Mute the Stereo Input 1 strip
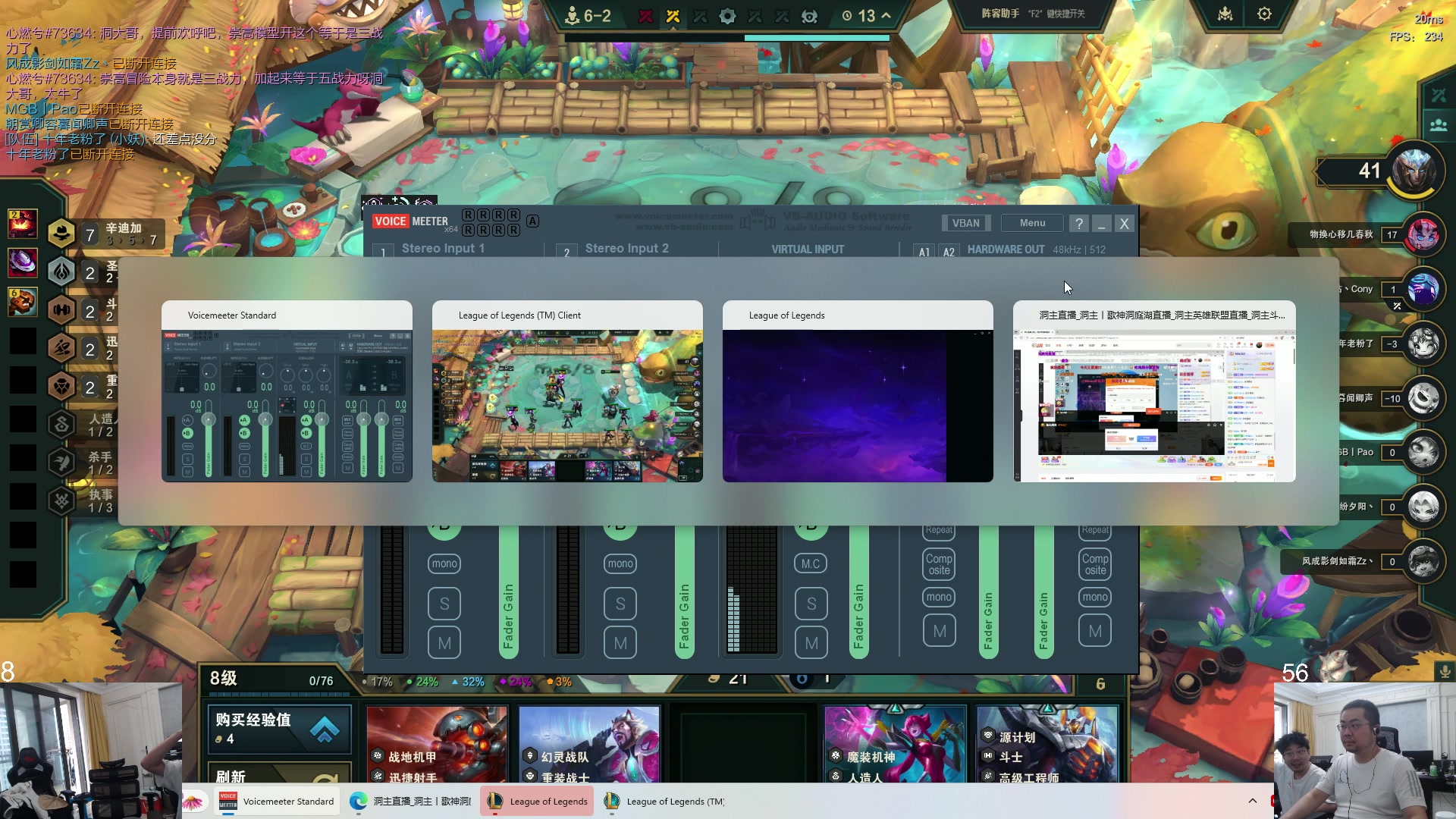 (x=444, y=643)
